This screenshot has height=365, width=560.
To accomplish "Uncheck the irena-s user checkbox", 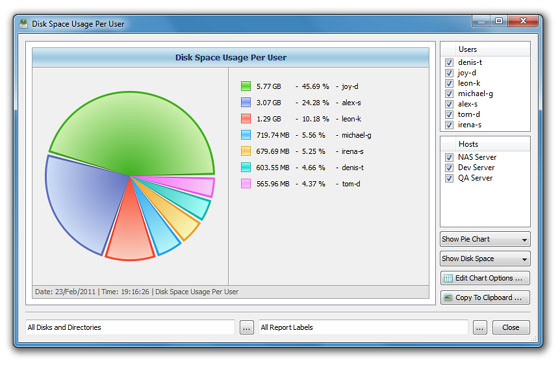I will (449, 125).
